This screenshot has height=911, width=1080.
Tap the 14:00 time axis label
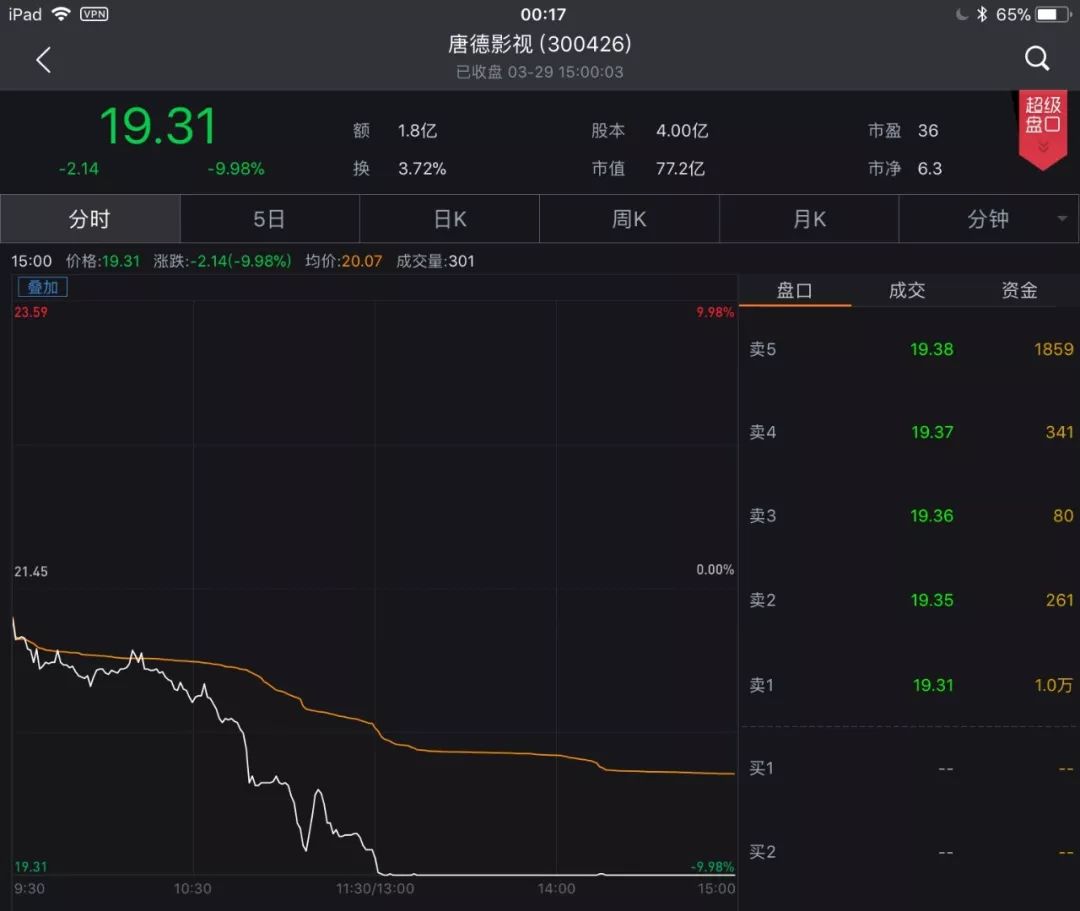pyautogui.click(x=557, y=889)
